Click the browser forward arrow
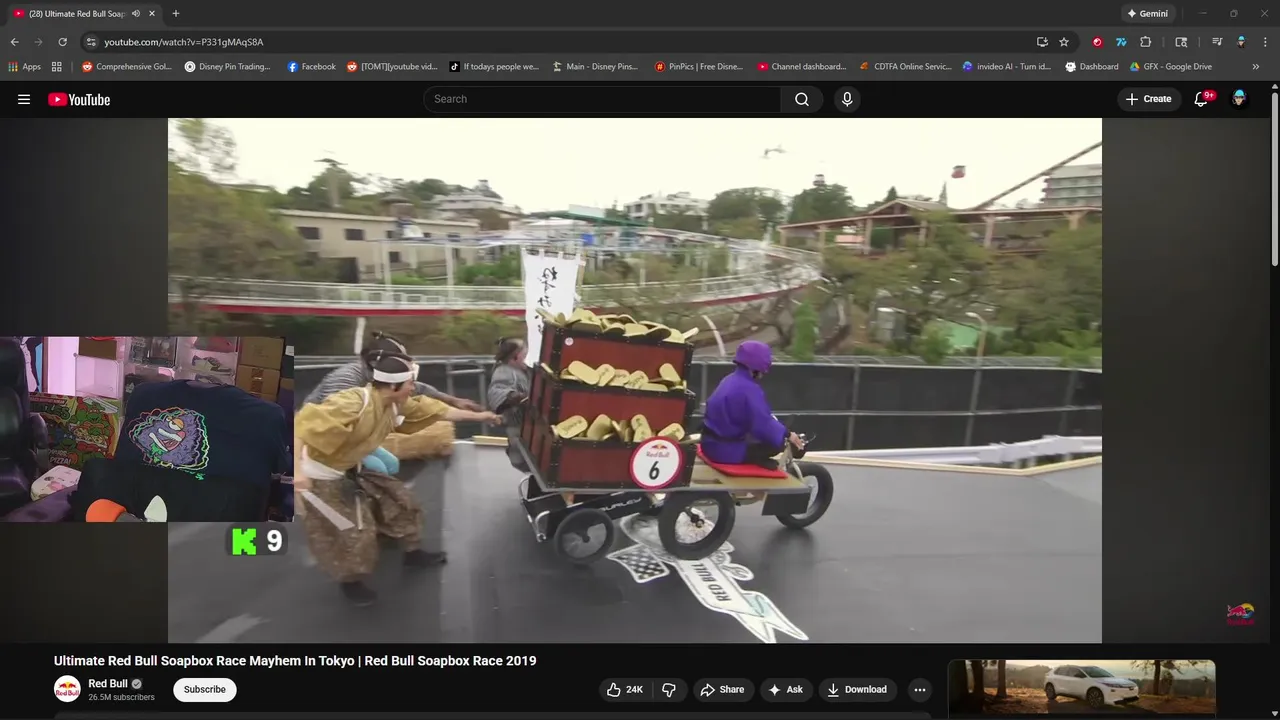This screenshot has width=1280, height=720. click(38, 42)
